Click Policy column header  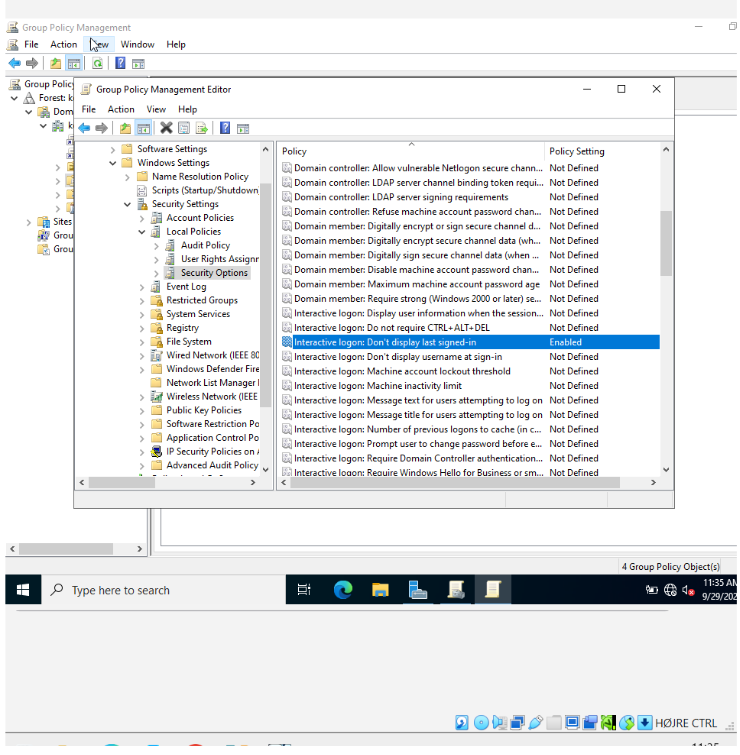412,151
